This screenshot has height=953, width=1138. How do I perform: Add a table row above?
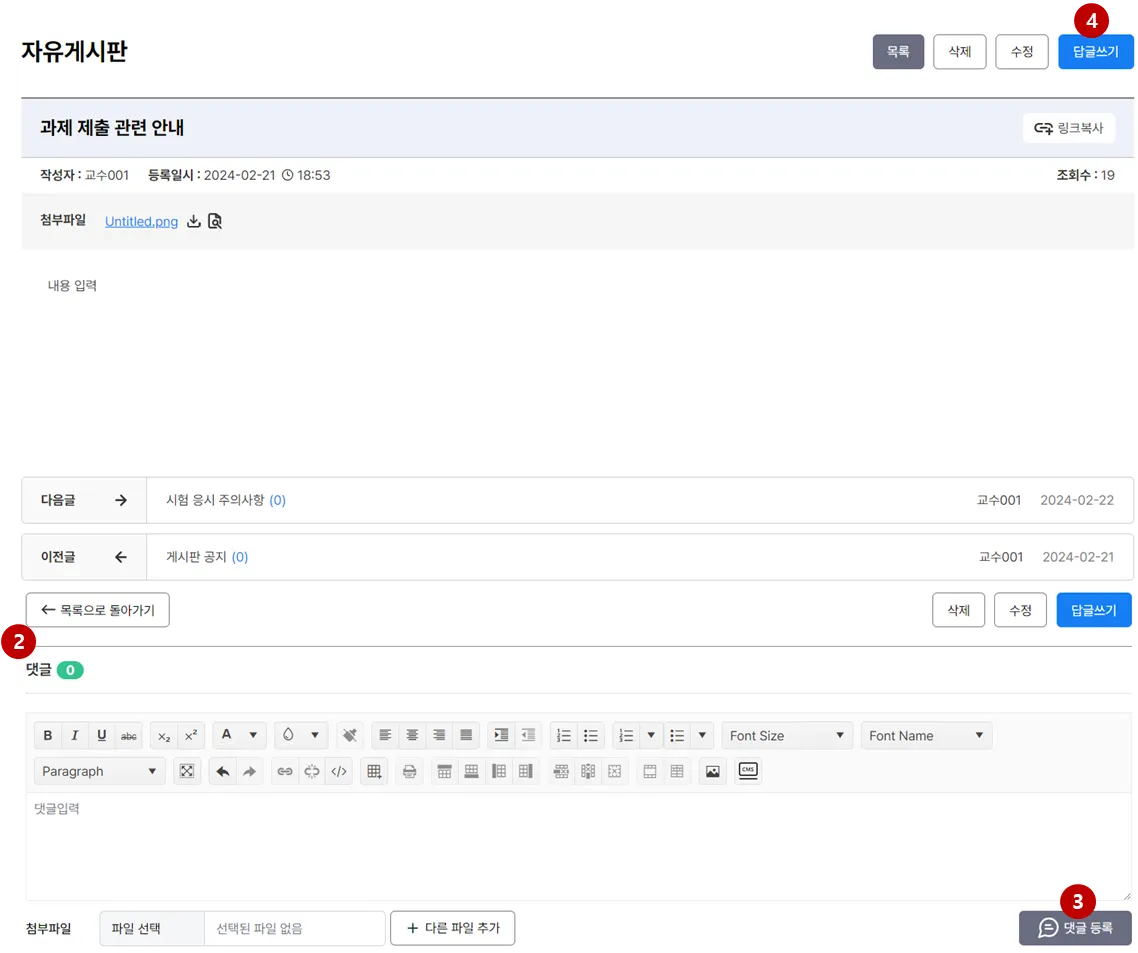[x=445, y=771]
